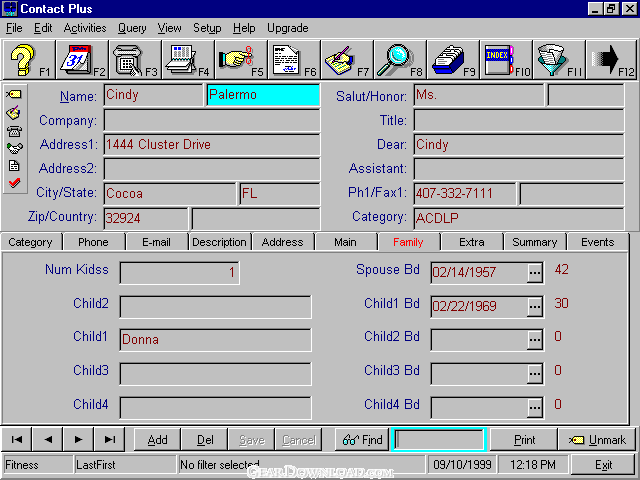This screenshot has width=640, height=480.
Task: Switch to the Description tab
Action: click(x=219, y=242)
